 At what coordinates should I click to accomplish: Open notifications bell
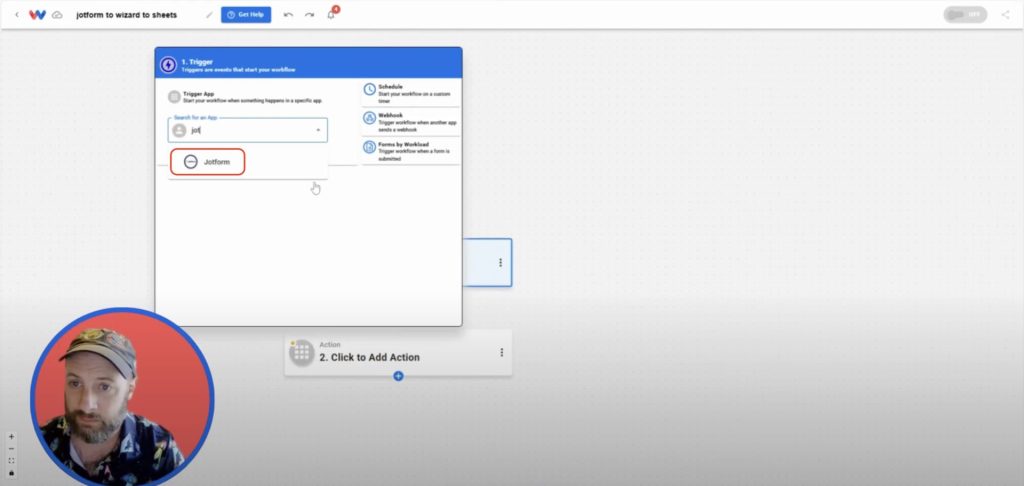(331, 14)
